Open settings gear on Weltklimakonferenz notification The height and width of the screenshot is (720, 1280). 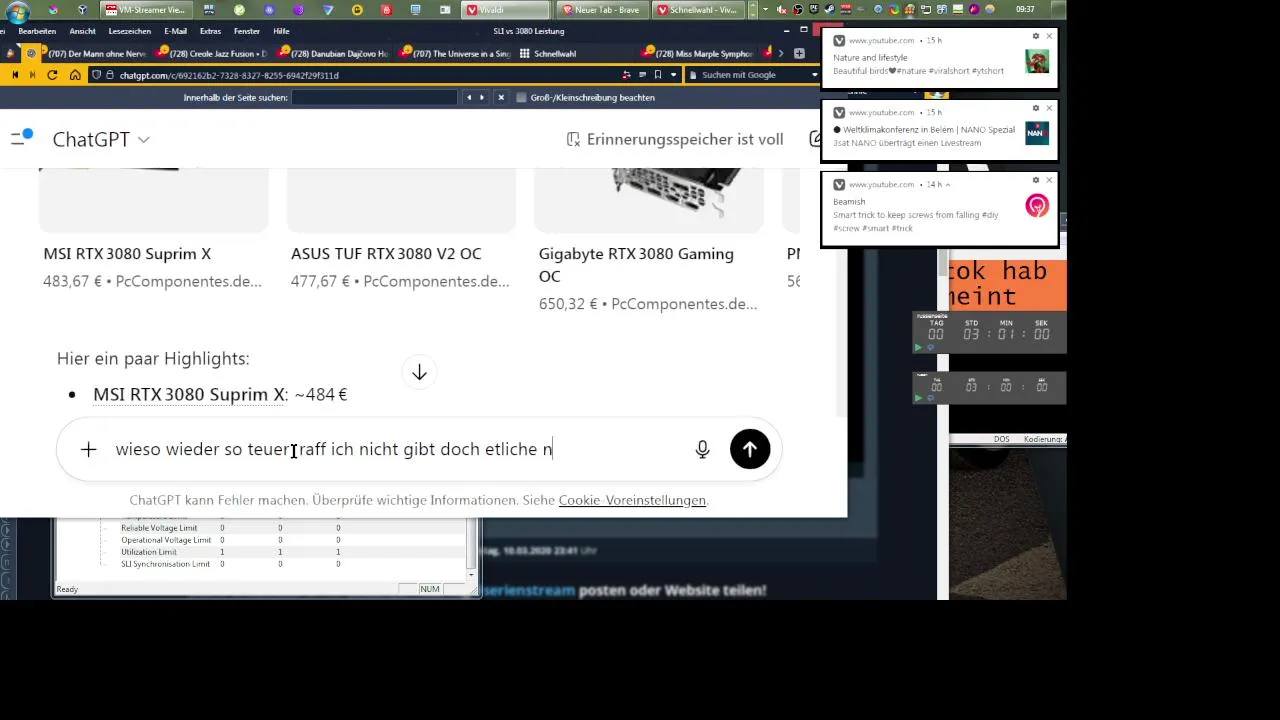(1036, 108)
